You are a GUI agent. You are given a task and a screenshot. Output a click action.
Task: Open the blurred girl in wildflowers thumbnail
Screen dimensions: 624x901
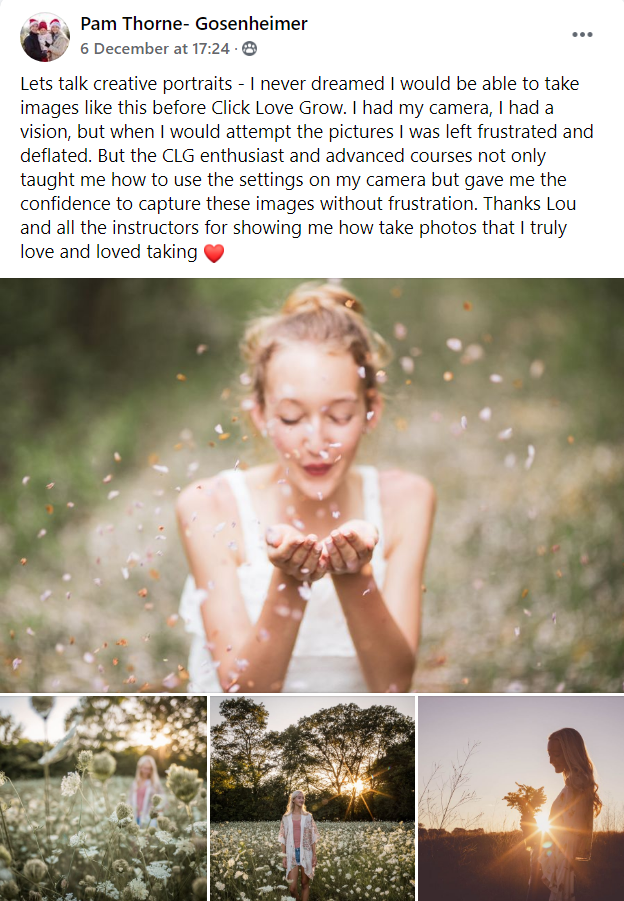[x=103, y=798]
